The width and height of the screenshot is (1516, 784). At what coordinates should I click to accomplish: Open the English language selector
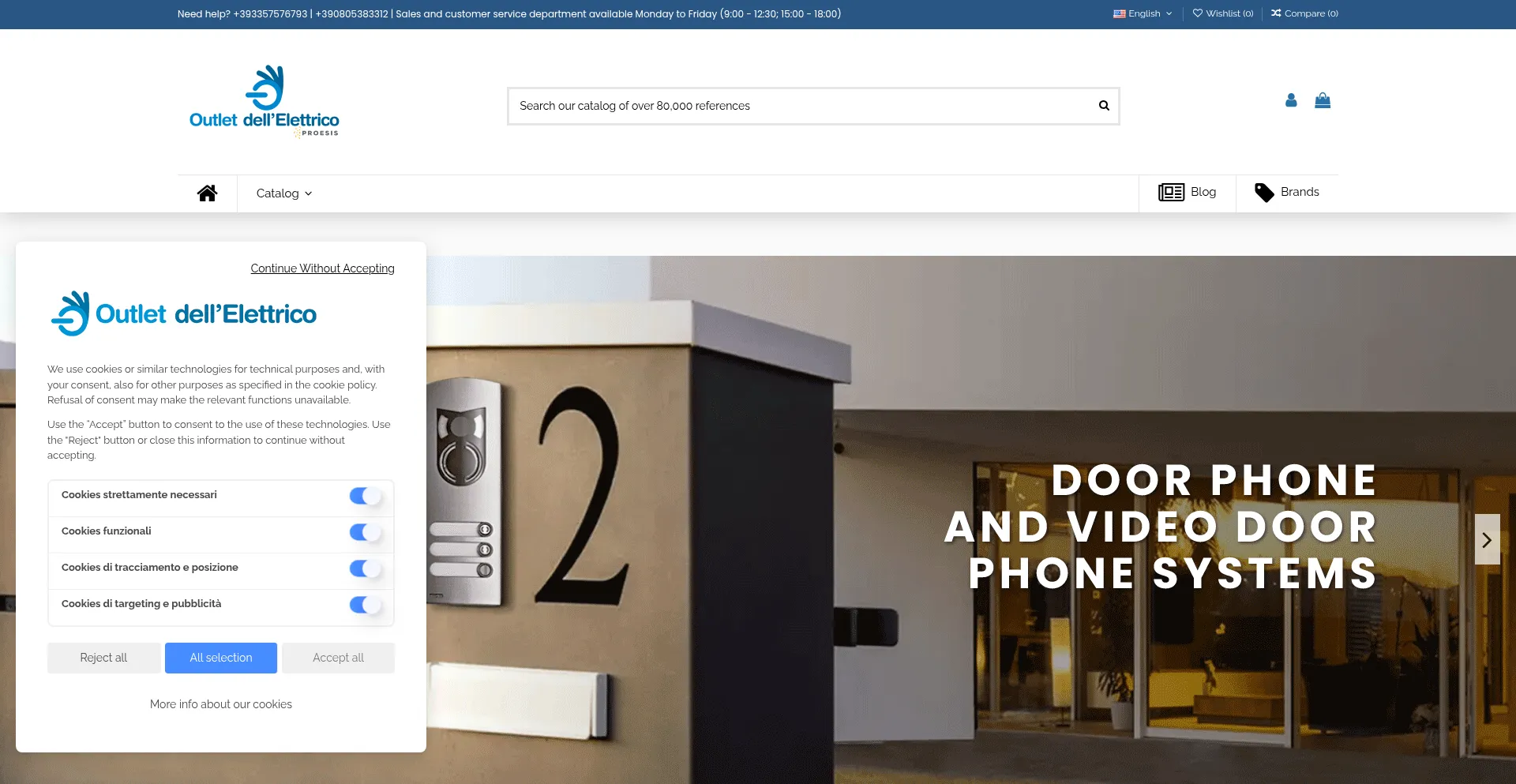point(1143,13)
